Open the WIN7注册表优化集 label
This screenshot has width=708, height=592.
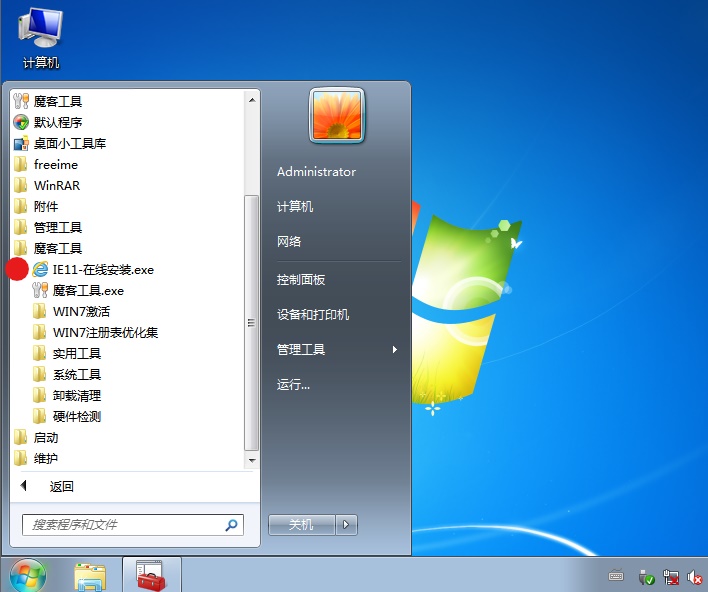tap(105, 332)
